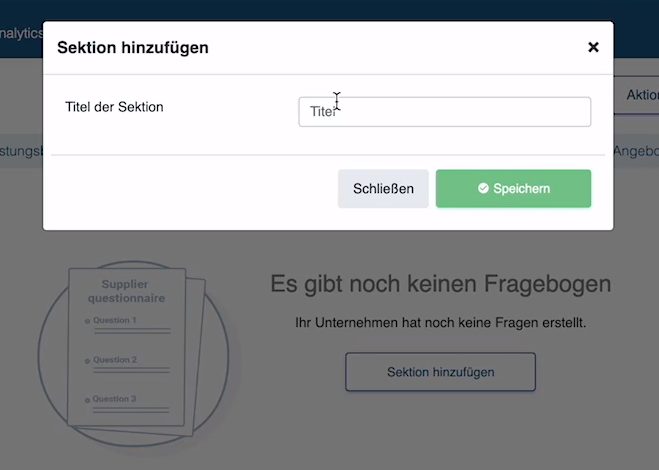The image size is (659, 470).
Task: Open the tab at the left edge
Action: click(x=21, y=151)
